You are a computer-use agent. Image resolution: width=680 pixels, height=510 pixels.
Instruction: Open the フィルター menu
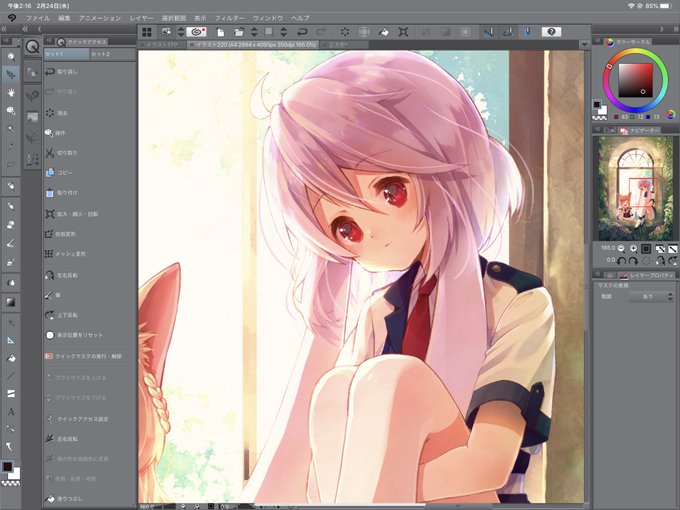230,18
